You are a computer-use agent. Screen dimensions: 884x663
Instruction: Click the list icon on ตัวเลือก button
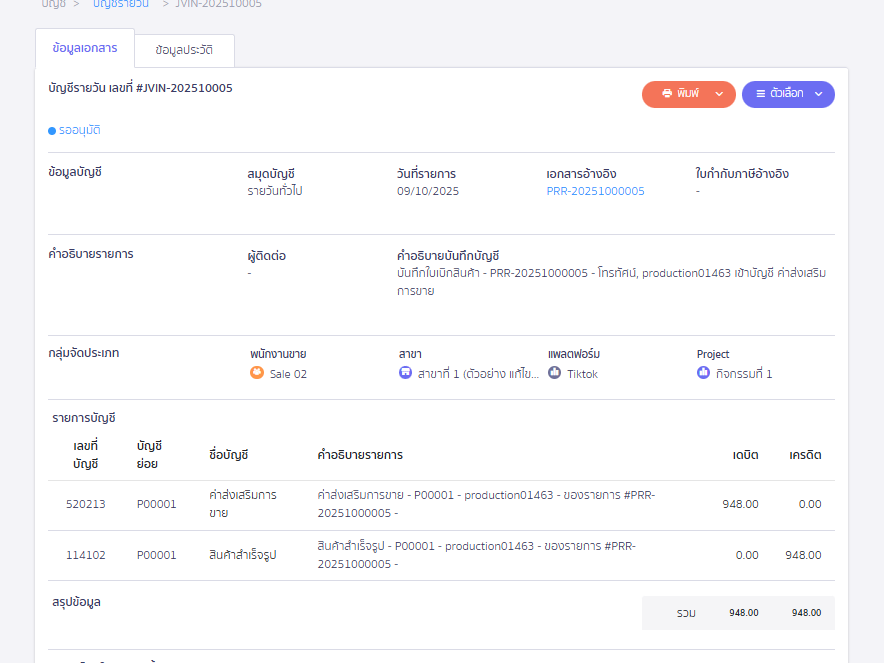click(x=760, y=94)
